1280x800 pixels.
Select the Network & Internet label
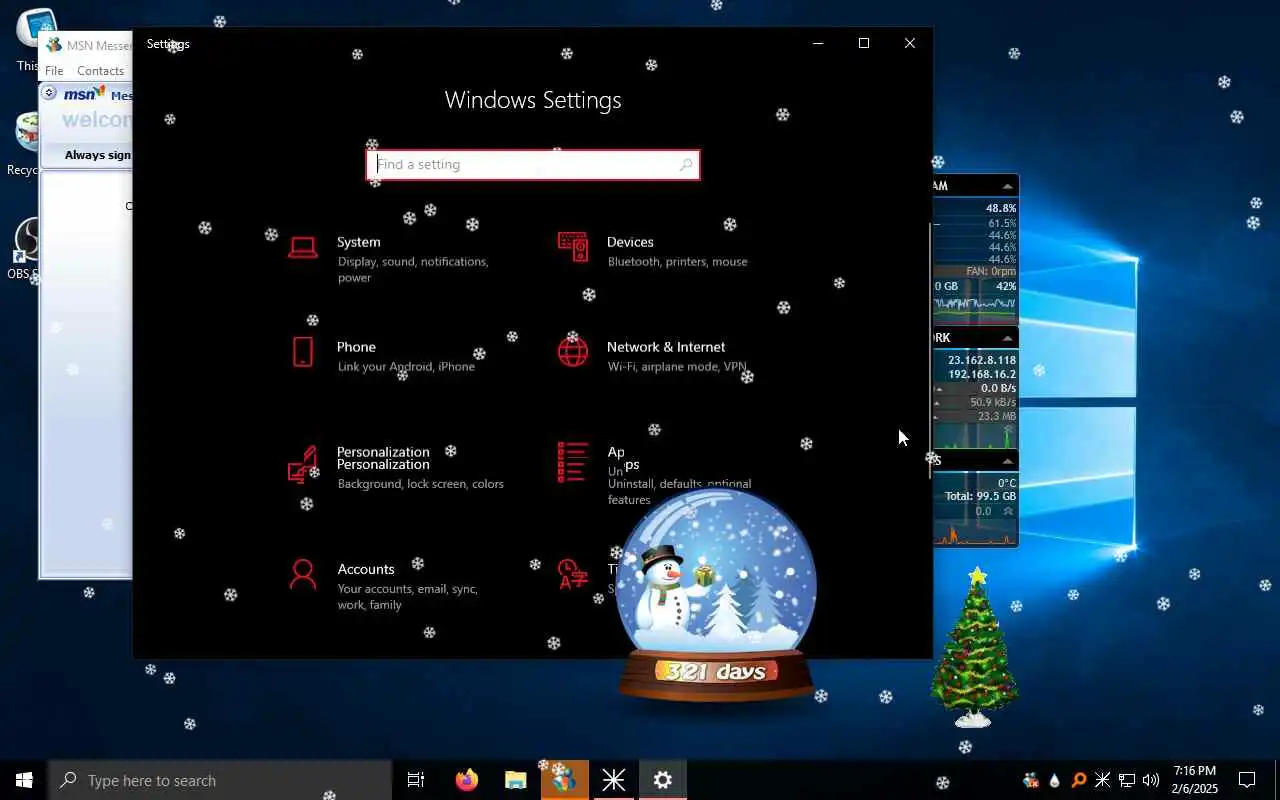(x=666, y=347)
